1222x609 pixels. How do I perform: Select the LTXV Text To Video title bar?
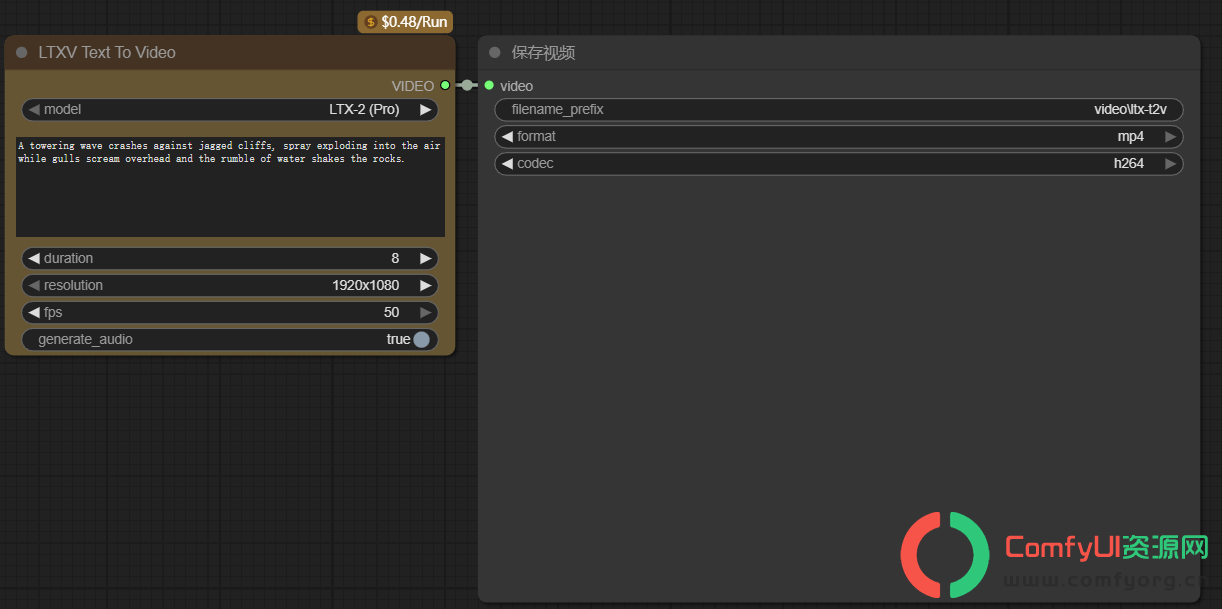(x=230, y=52)
